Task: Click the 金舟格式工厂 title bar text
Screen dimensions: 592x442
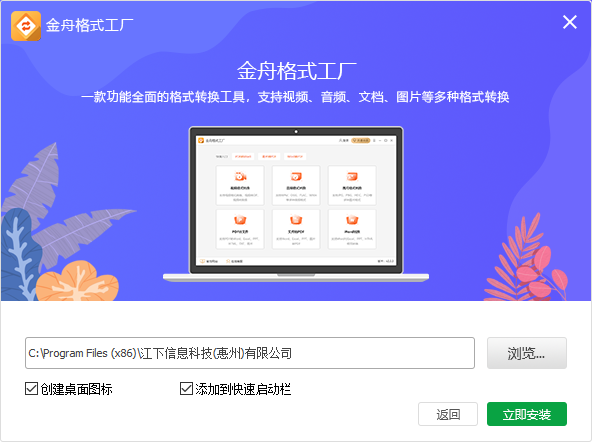Action: tap(89, 25)
